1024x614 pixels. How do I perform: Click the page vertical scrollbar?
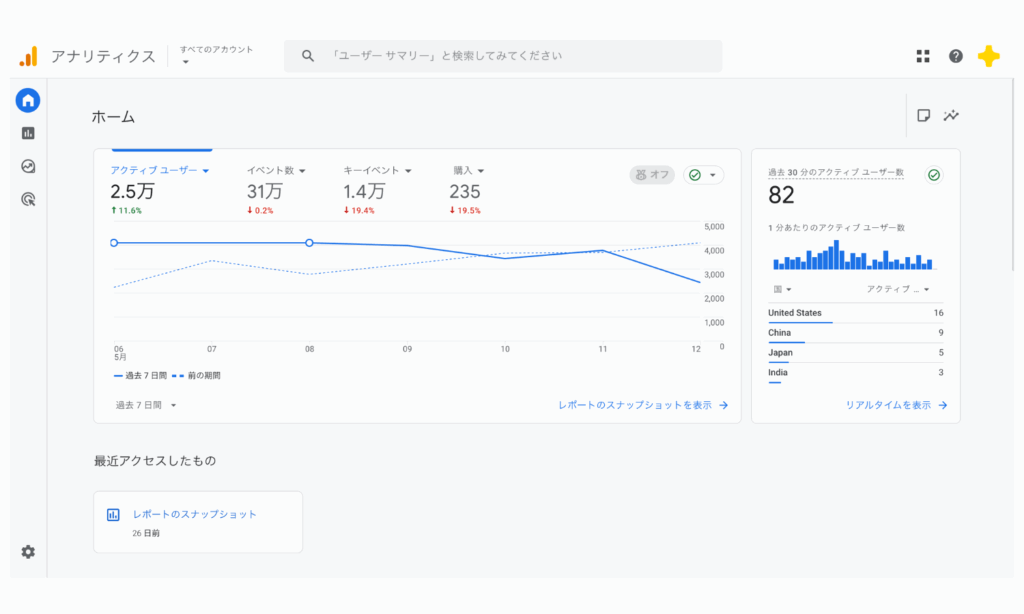[x=1012, y=175]
